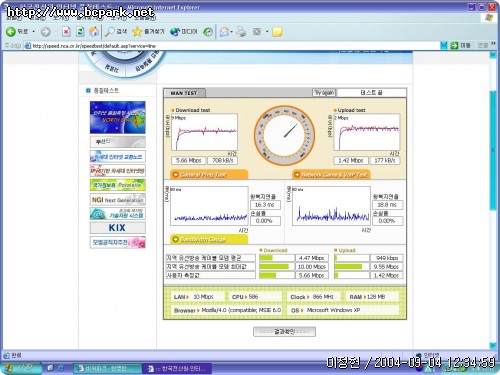This screenshot has width=500, height=375.
Task: Click the Windows flag logo throbber
Action: pos(489,18)
